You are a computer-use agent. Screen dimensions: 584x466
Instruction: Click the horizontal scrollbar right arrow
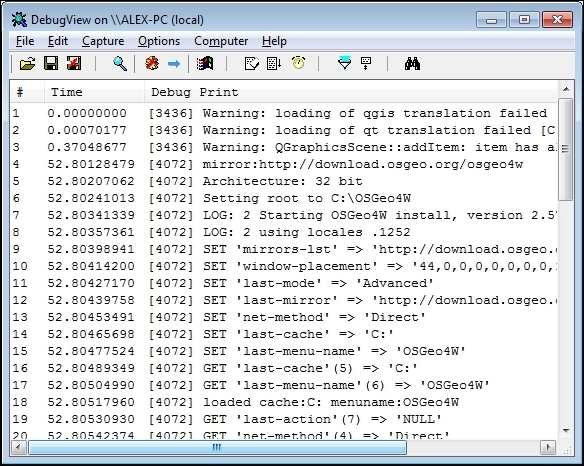tap(548, 447)
